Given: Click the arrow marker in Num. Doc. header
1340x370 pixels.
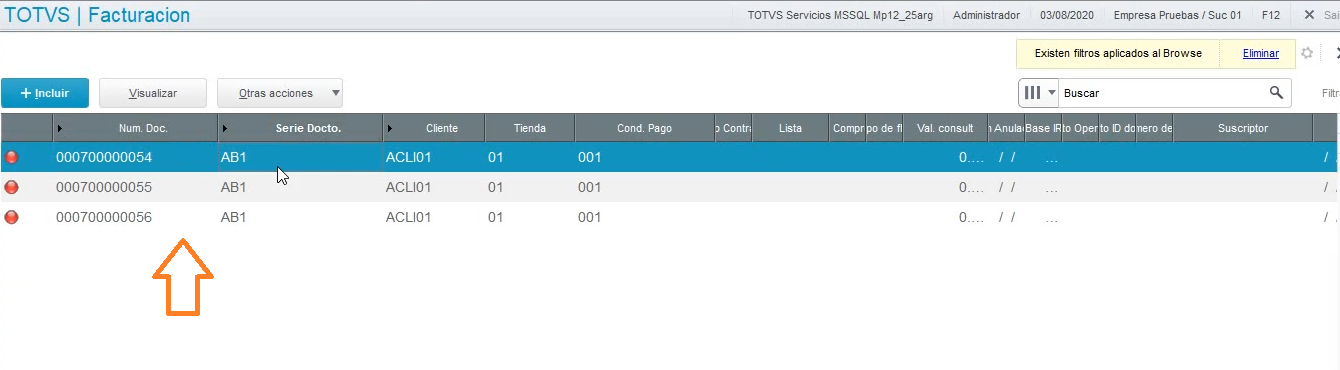Looking at the screenshot, I should pyautogui.click(x=60, y=128).
